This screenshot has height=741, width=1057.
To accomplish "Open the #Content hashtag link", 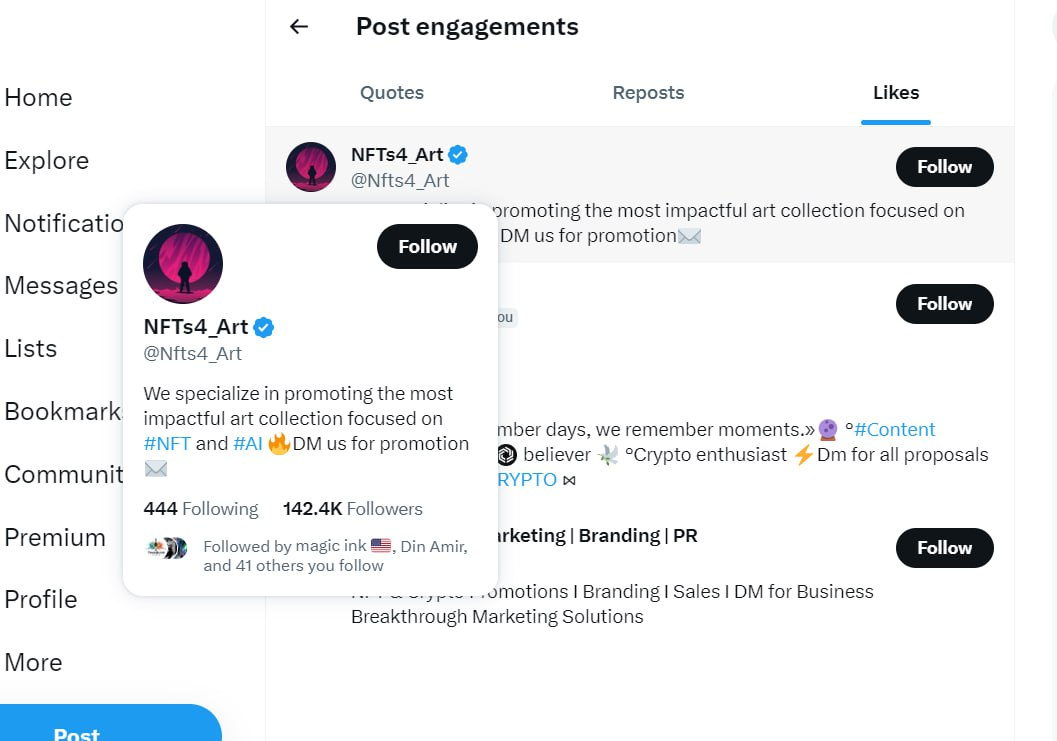I will 895,430.
